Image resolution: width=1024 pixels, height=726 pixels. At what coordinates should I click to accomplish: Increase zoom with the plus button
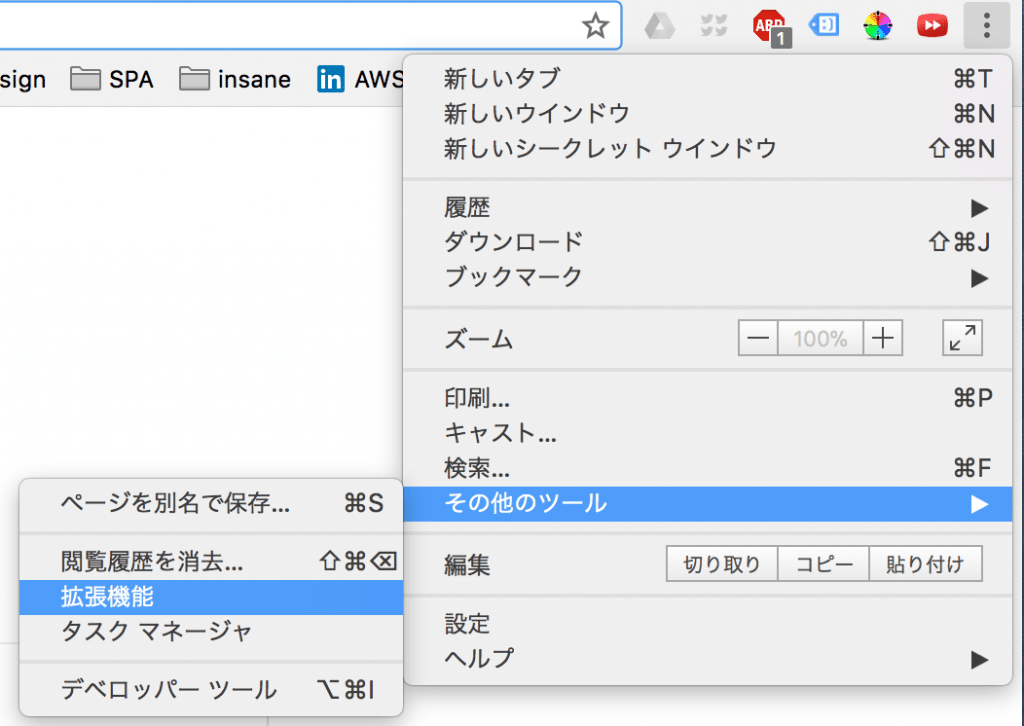pyautogui.click(x=883, y=338)
